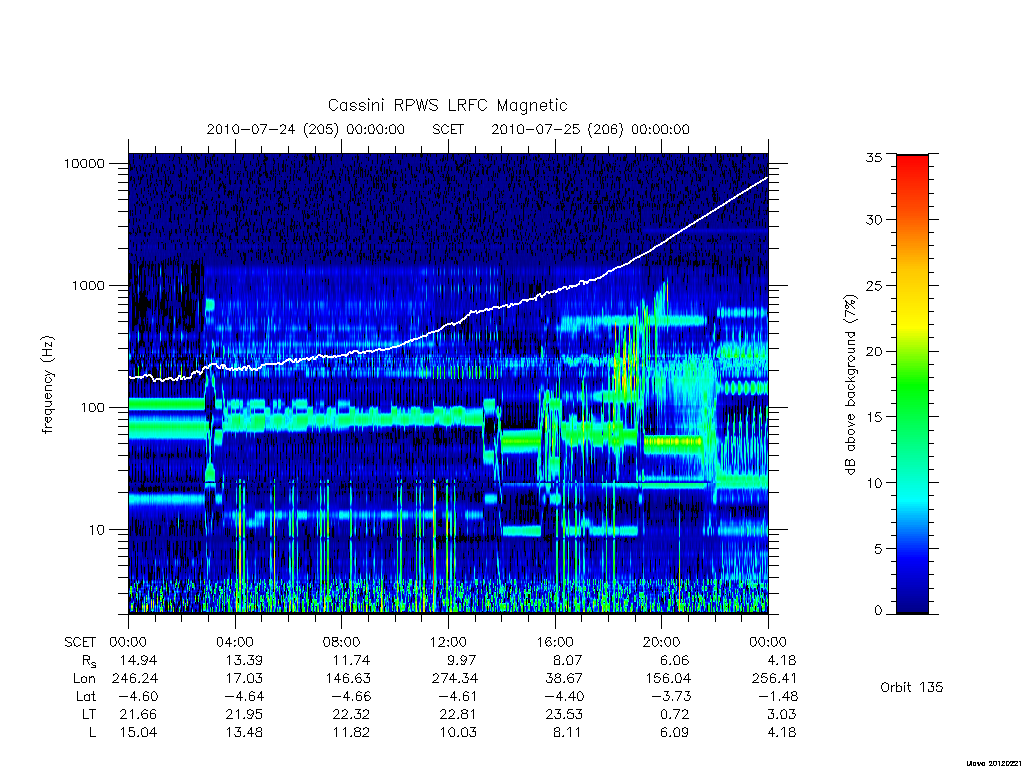Select the start date '2010-07-24 (205) 00:00:00'
Image resolution: width=1024 pixels, height=768 pixels.
pos(306,129)
